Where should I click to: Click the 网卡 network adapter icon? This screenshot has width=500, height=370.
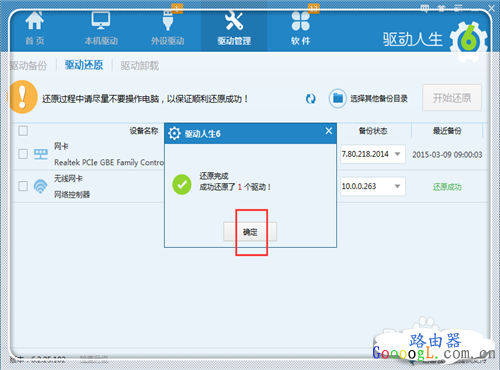[40, 154]
